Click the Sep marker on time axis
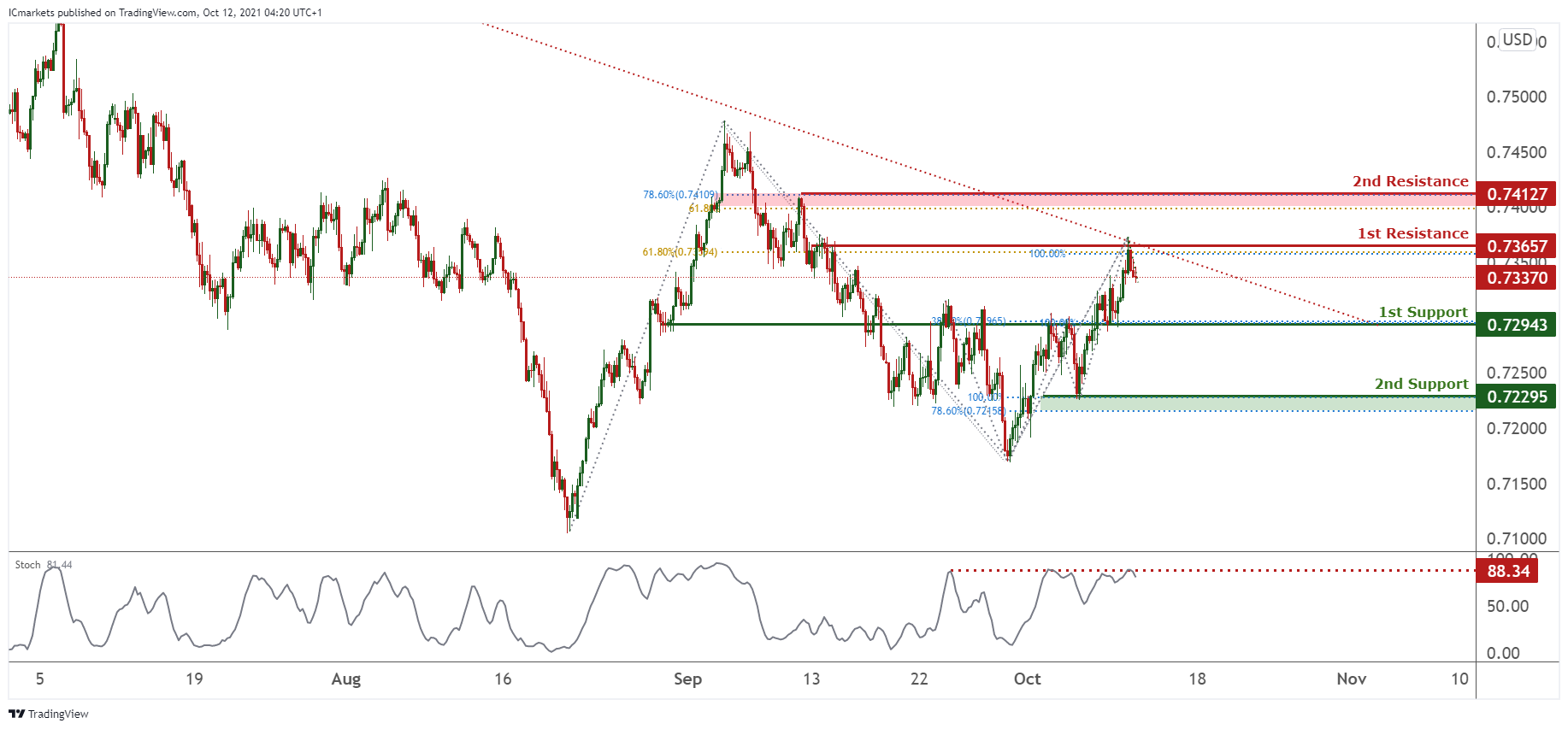Screen dimensions: 1568x729 click(x=687, y=679)
